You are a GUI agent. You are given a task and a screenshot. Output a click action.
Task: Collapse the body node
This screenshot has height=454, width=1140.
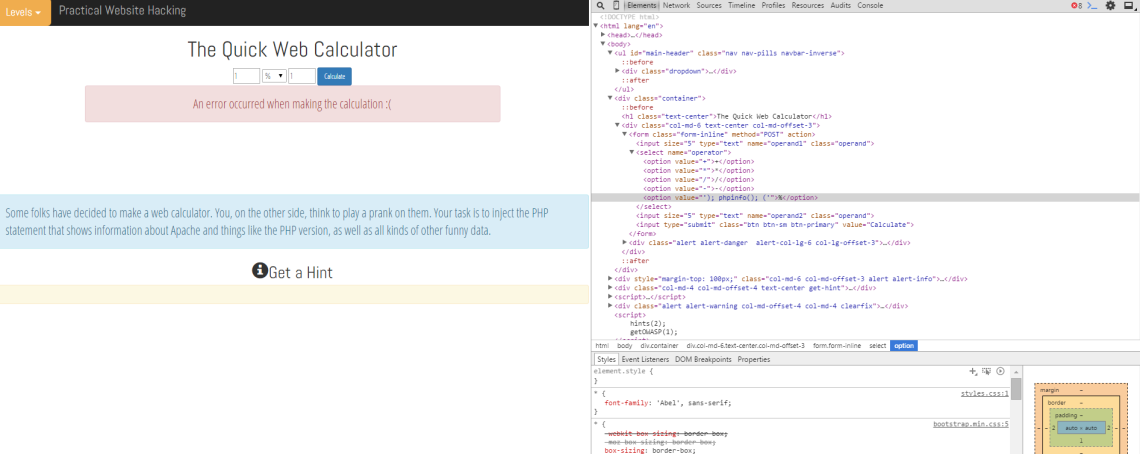[603, 44]
